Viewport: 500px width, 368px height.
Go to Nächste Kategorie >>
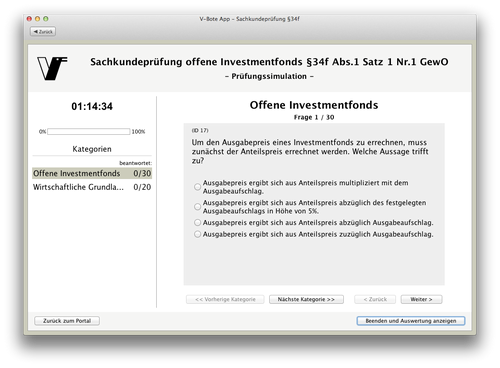(306, 299)
